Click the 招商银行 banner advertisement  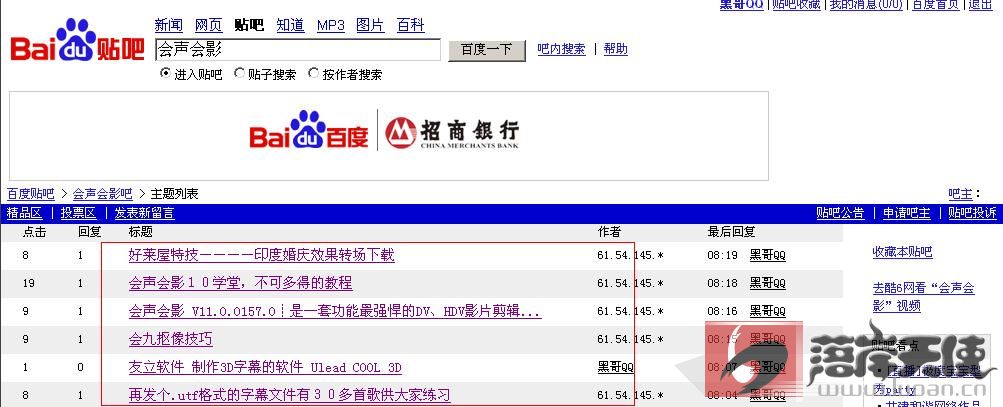[x=389, y=136]
